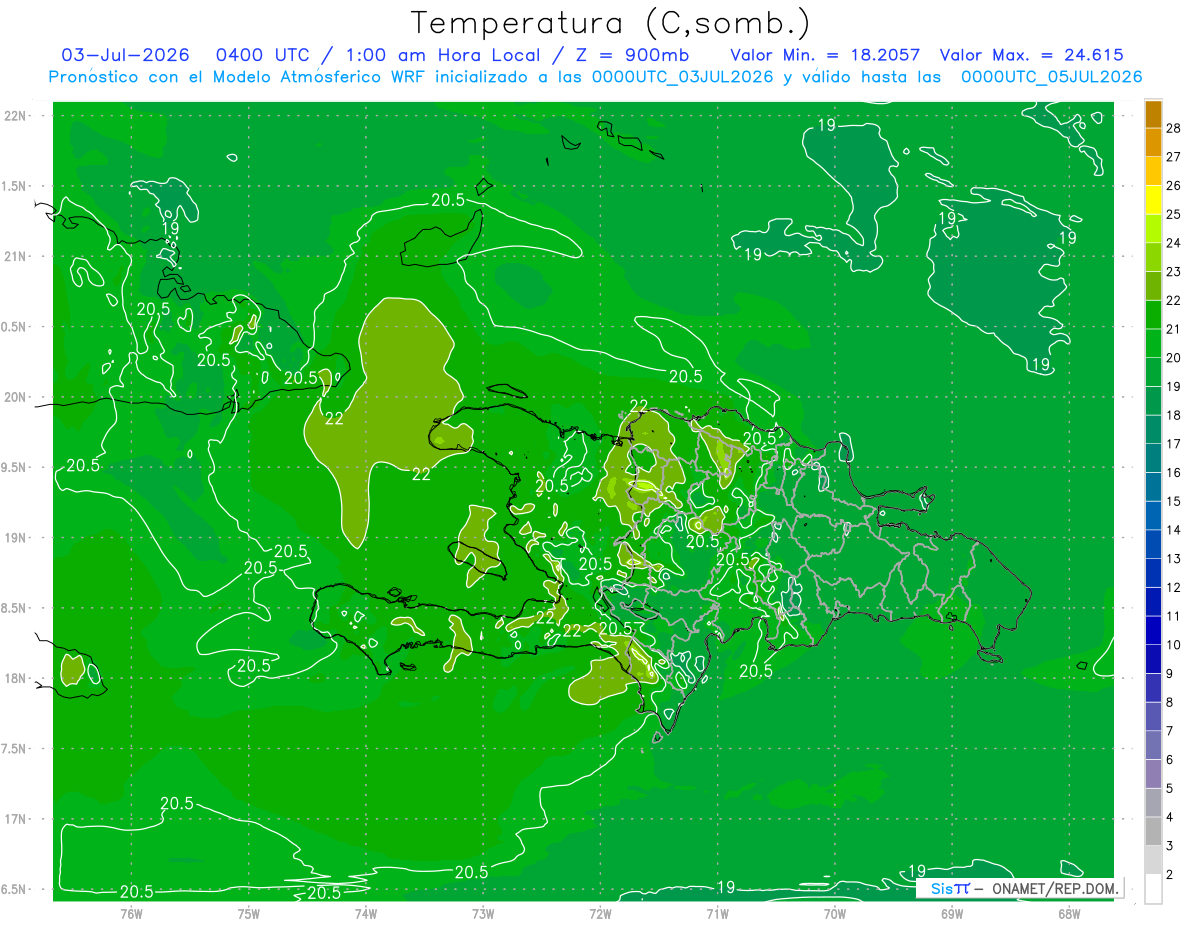Click the '28' value on the color legend
The height and width of the screenshot is (927, 1200).
pyautogui.click(x=1174, y=128)
